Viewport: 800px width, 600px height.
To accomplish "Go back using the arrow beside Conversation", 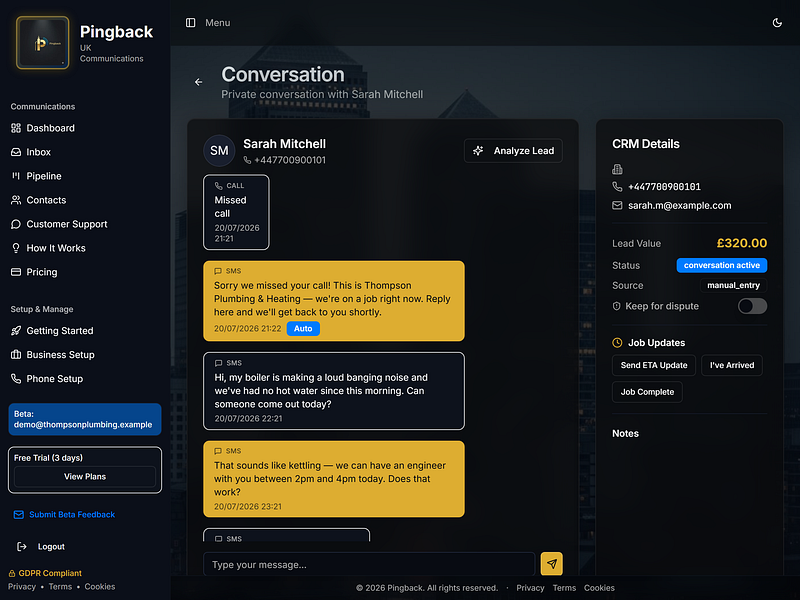I will coord(198,82).
